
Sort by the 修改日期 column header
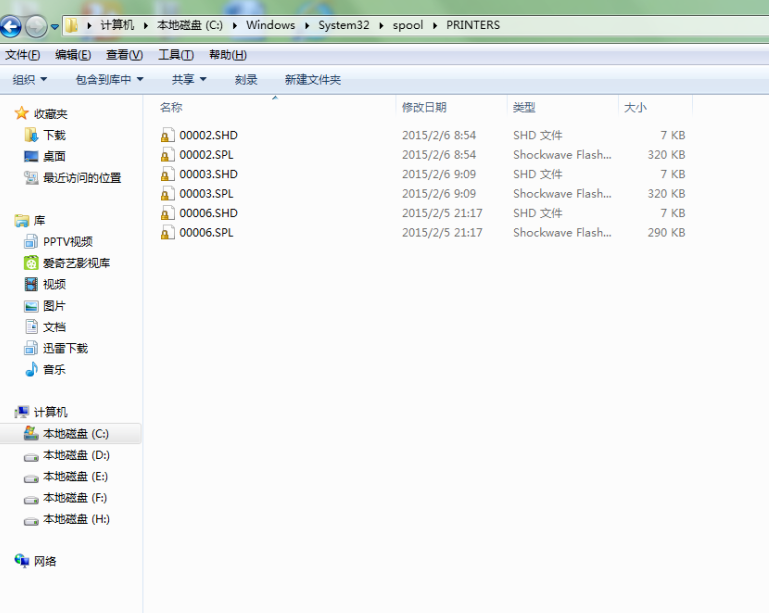tap(424, 107)
